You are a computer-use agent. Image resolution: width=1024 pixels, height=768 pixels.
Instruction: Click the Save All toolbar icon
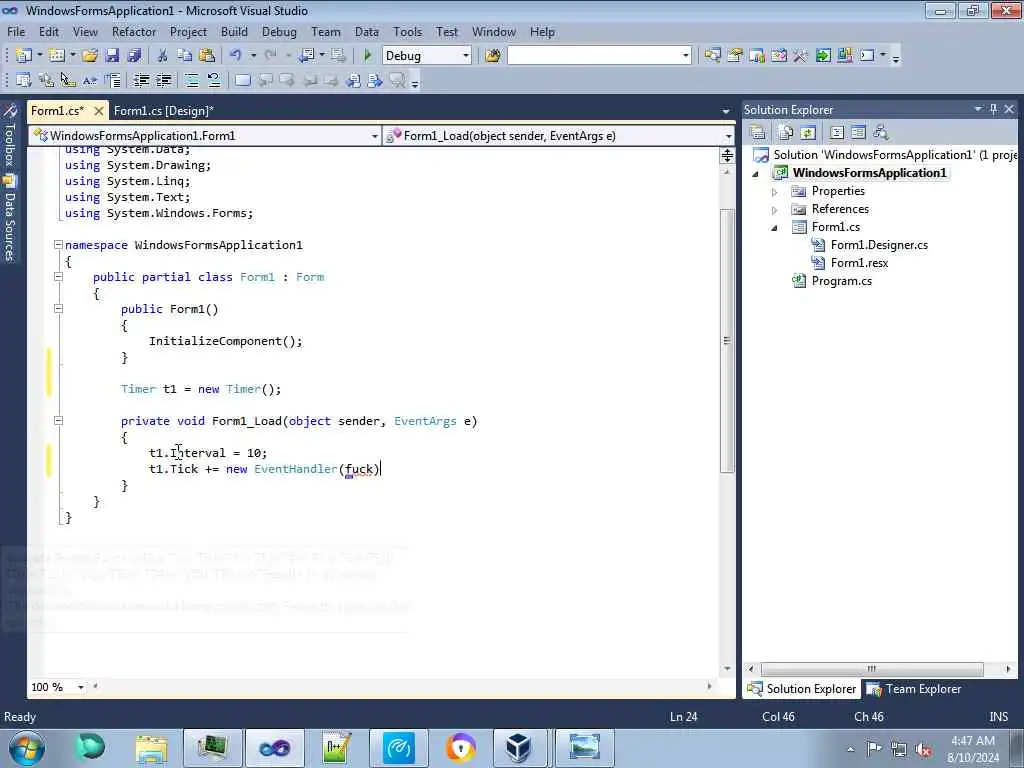pos(134,56)
